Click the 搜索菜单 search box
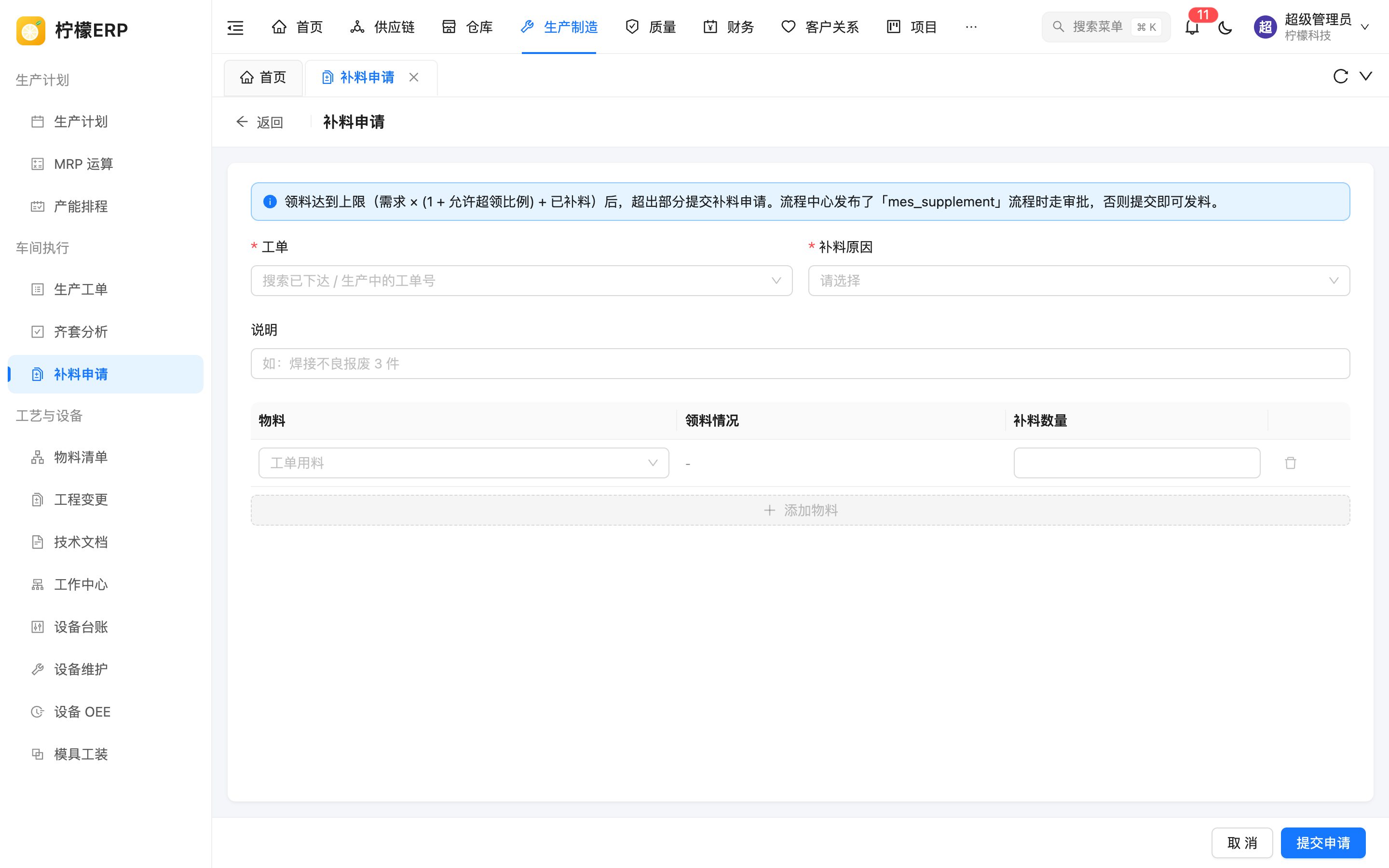Screen dimensions: 1389x868 pyautogui.click(x=1106, y=27)
